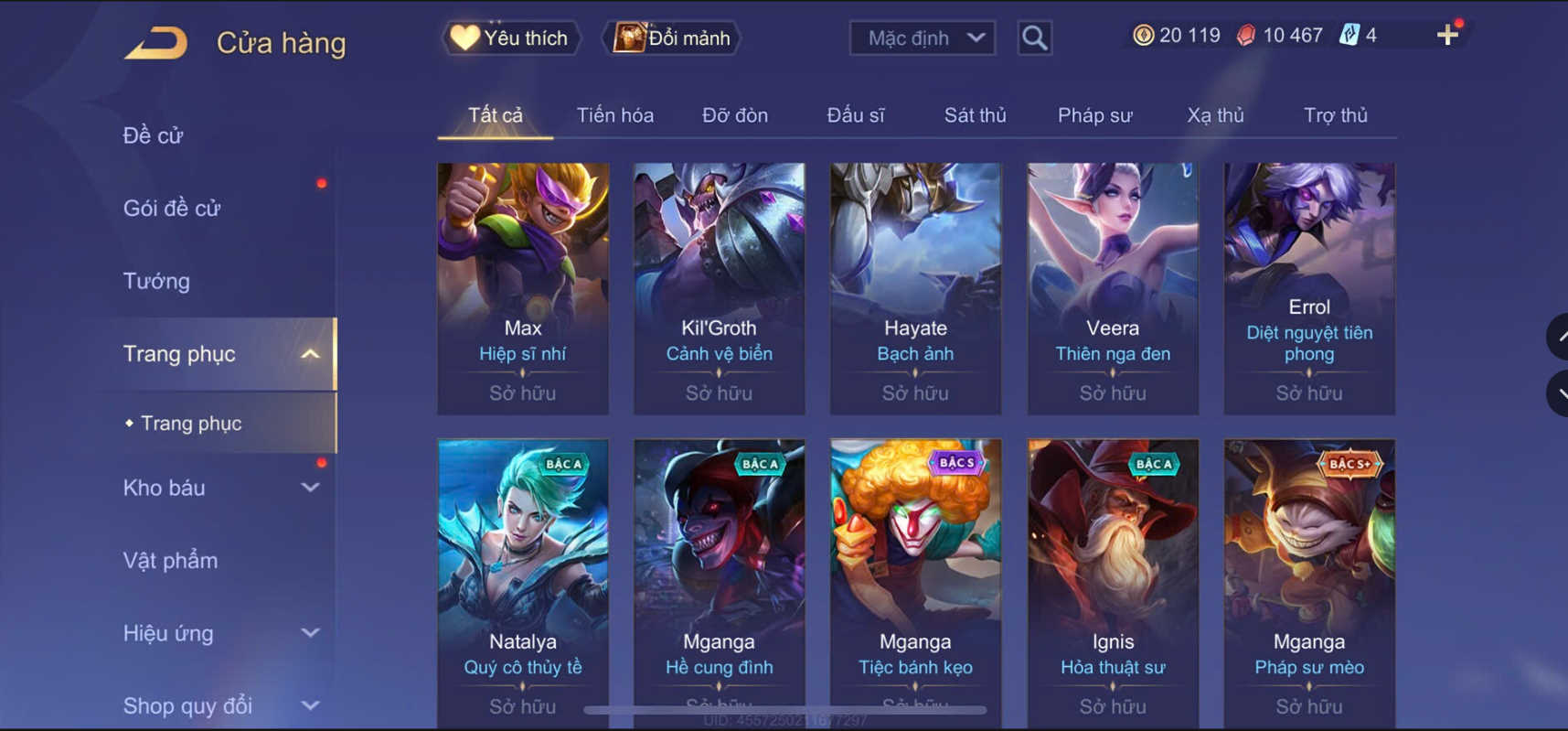Open Đổi mảnh shard exchange
This screenshot has width=1568, height=731.
671,38
